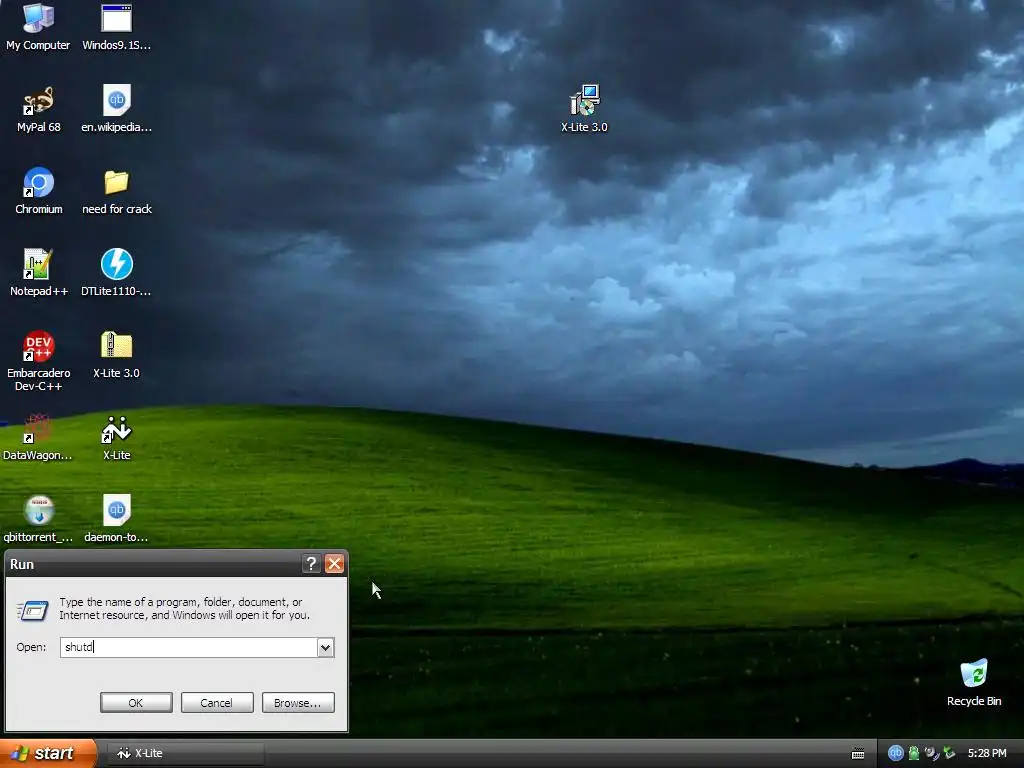The image size is (1024, 768).
Task: Click inside the Open text field
Action: tap(189, 647)
